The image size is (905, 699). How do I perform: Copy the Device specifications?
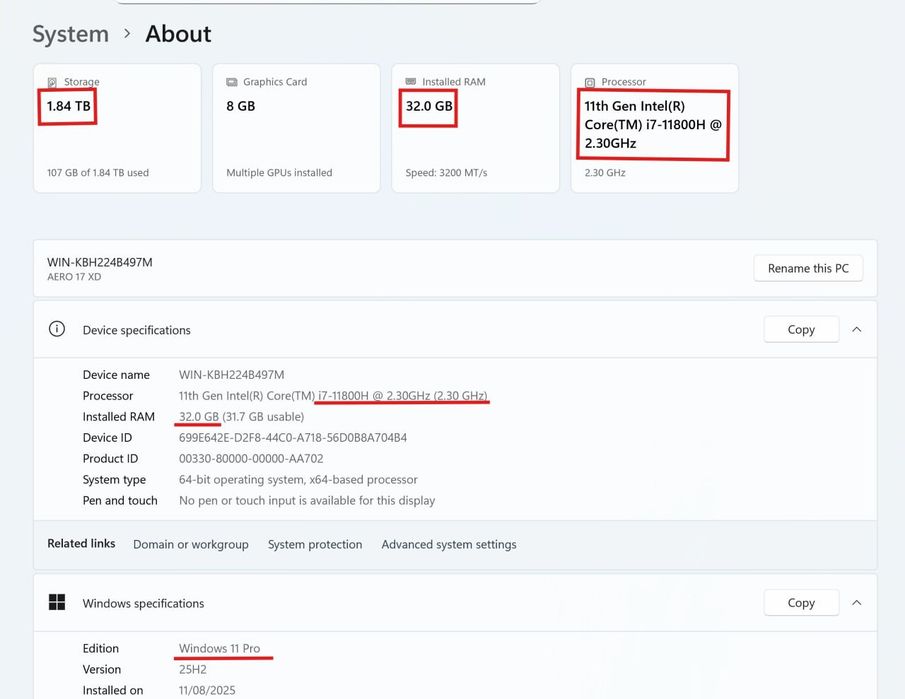pos(801,330)
